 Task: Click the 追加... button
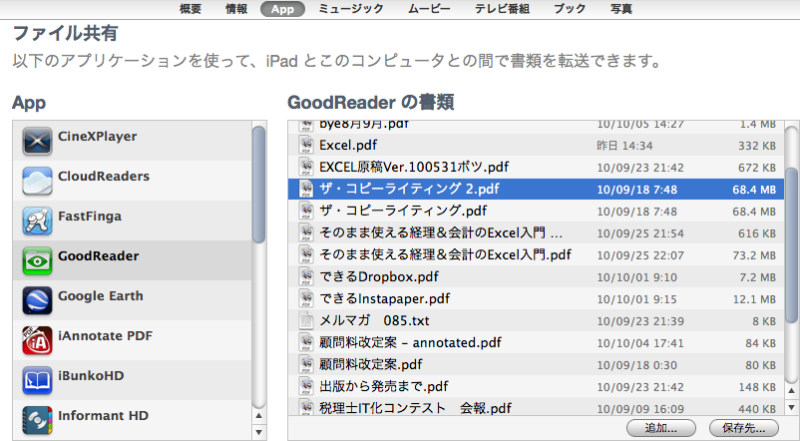(661, 428)
